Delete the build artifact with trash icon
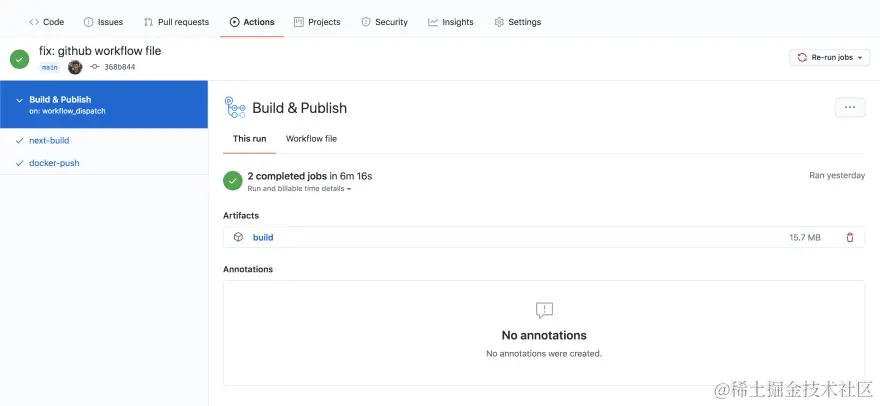 coord(850,238)
